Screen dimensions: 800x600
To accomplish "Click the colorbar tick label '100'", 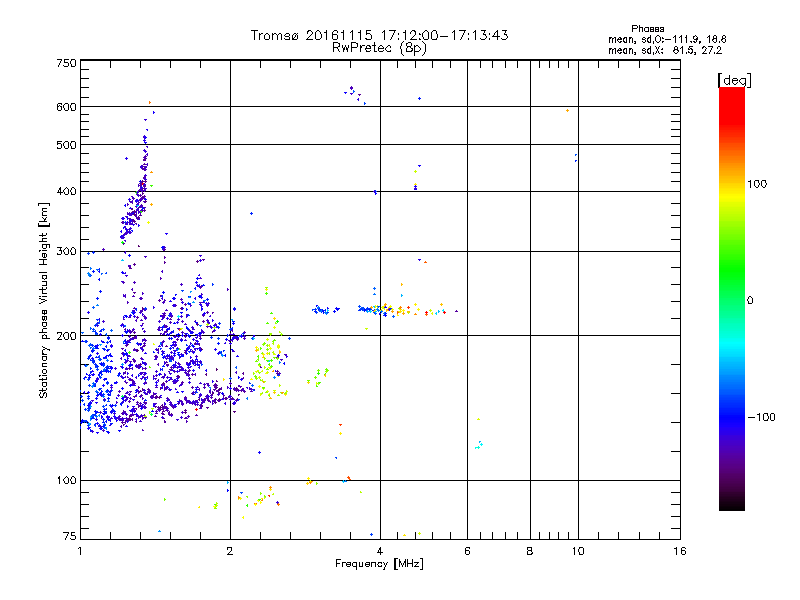I will (757, 184).
